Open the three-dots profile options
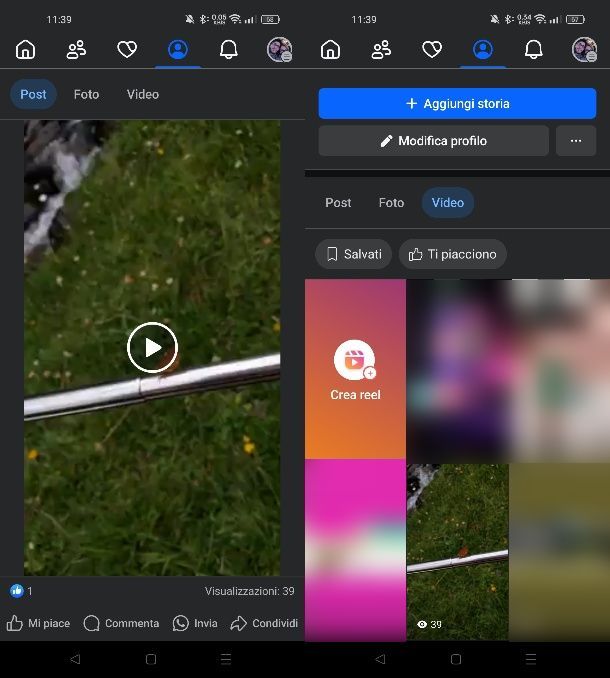 [x=576, y=141]
